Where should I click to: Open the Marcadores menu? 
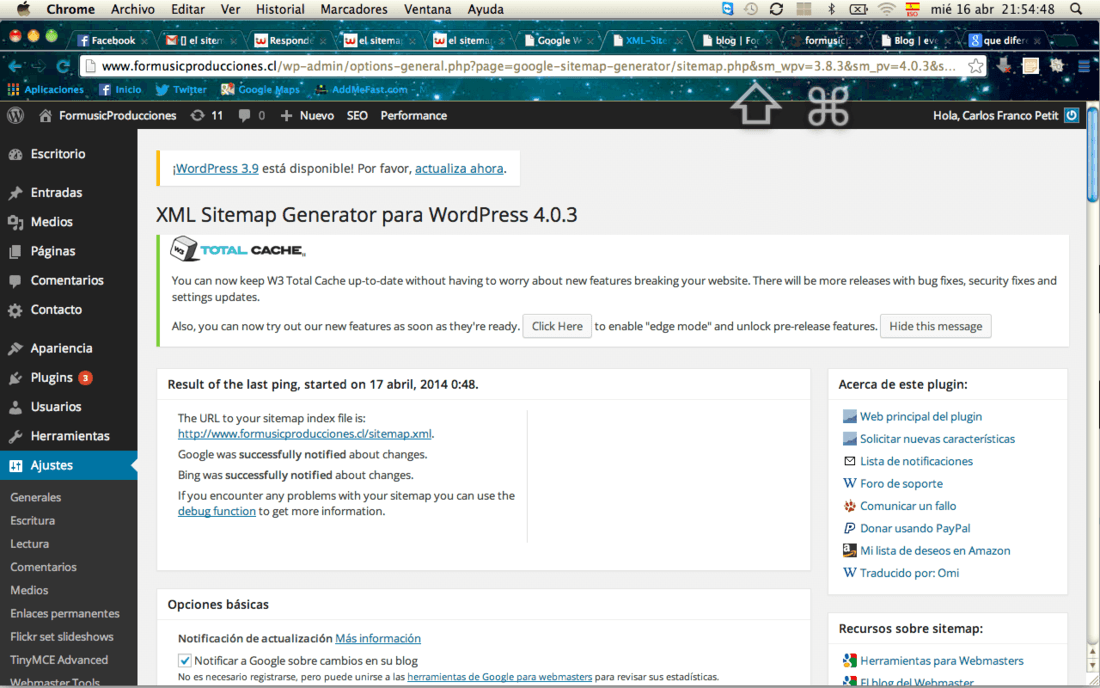354,9
